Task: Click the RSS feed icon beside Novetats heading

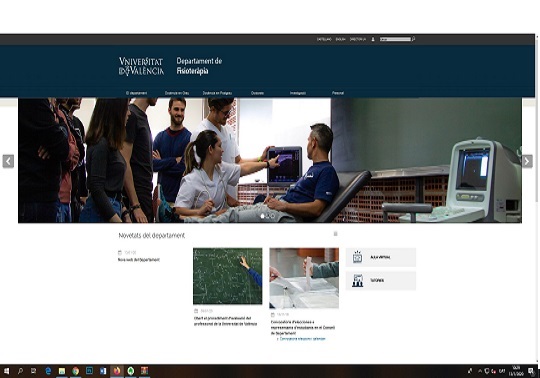Action: (x=335, y=234)
